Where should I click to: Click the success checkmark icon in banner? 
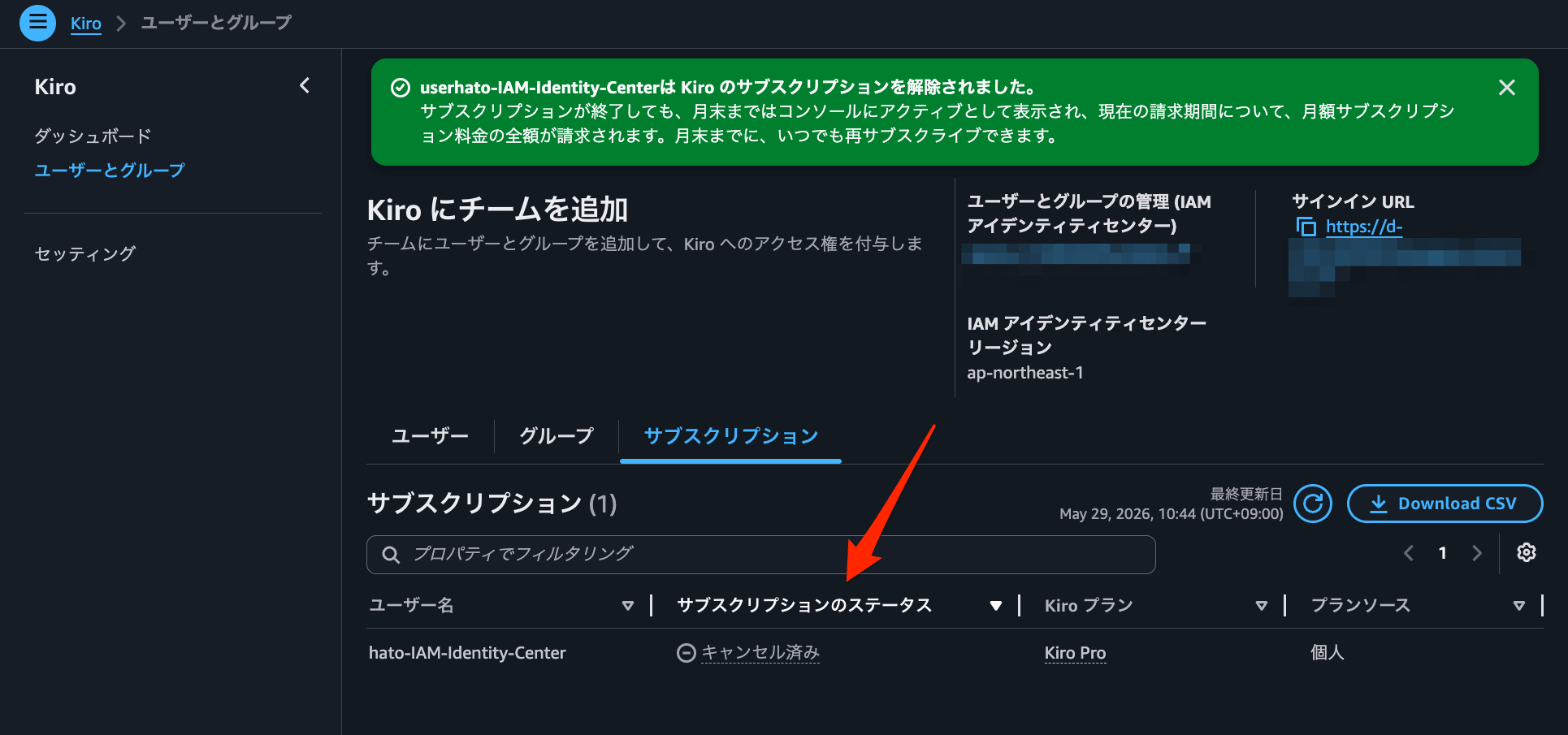(x=401, y=88)
